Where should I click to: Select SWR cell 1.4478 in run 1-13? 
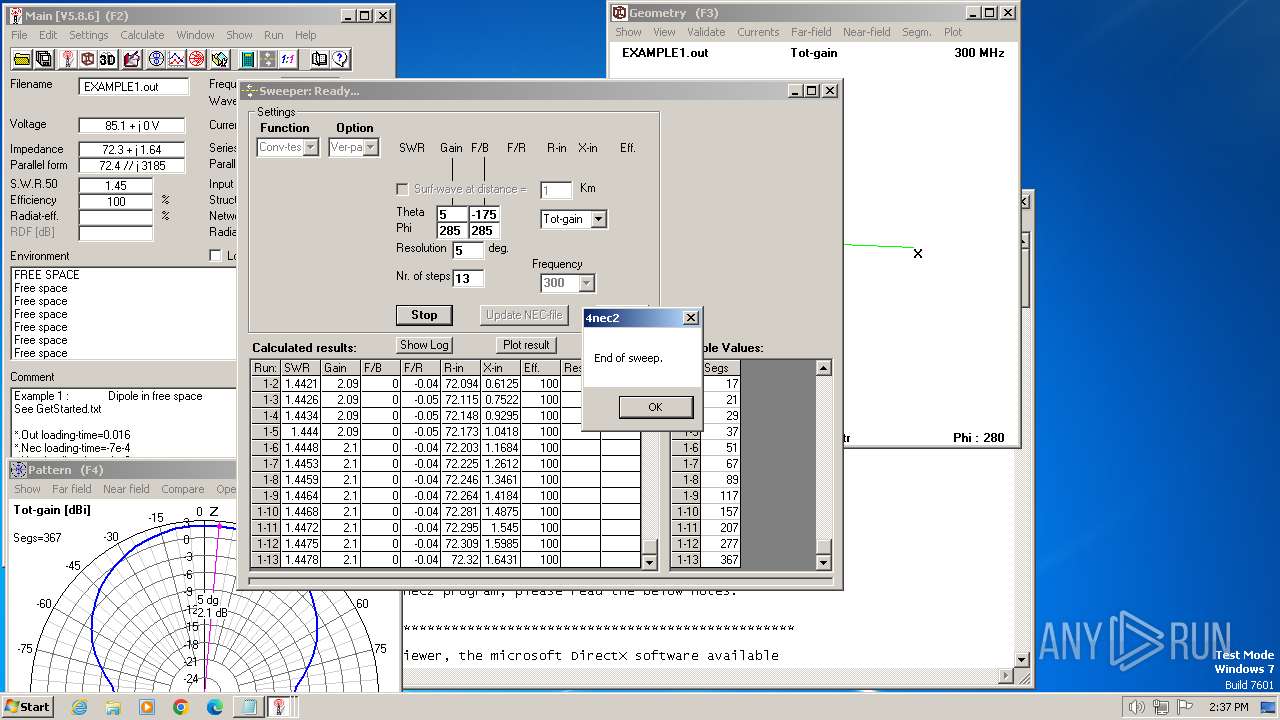click(301, 560)
